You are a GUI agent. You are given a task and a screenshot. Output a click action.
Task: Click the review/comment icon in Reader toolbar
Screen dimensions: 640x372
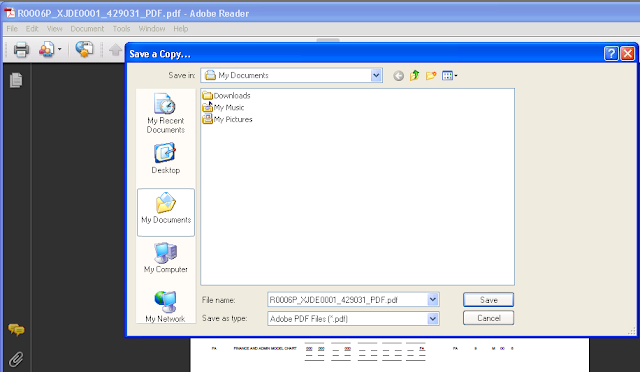84,49
